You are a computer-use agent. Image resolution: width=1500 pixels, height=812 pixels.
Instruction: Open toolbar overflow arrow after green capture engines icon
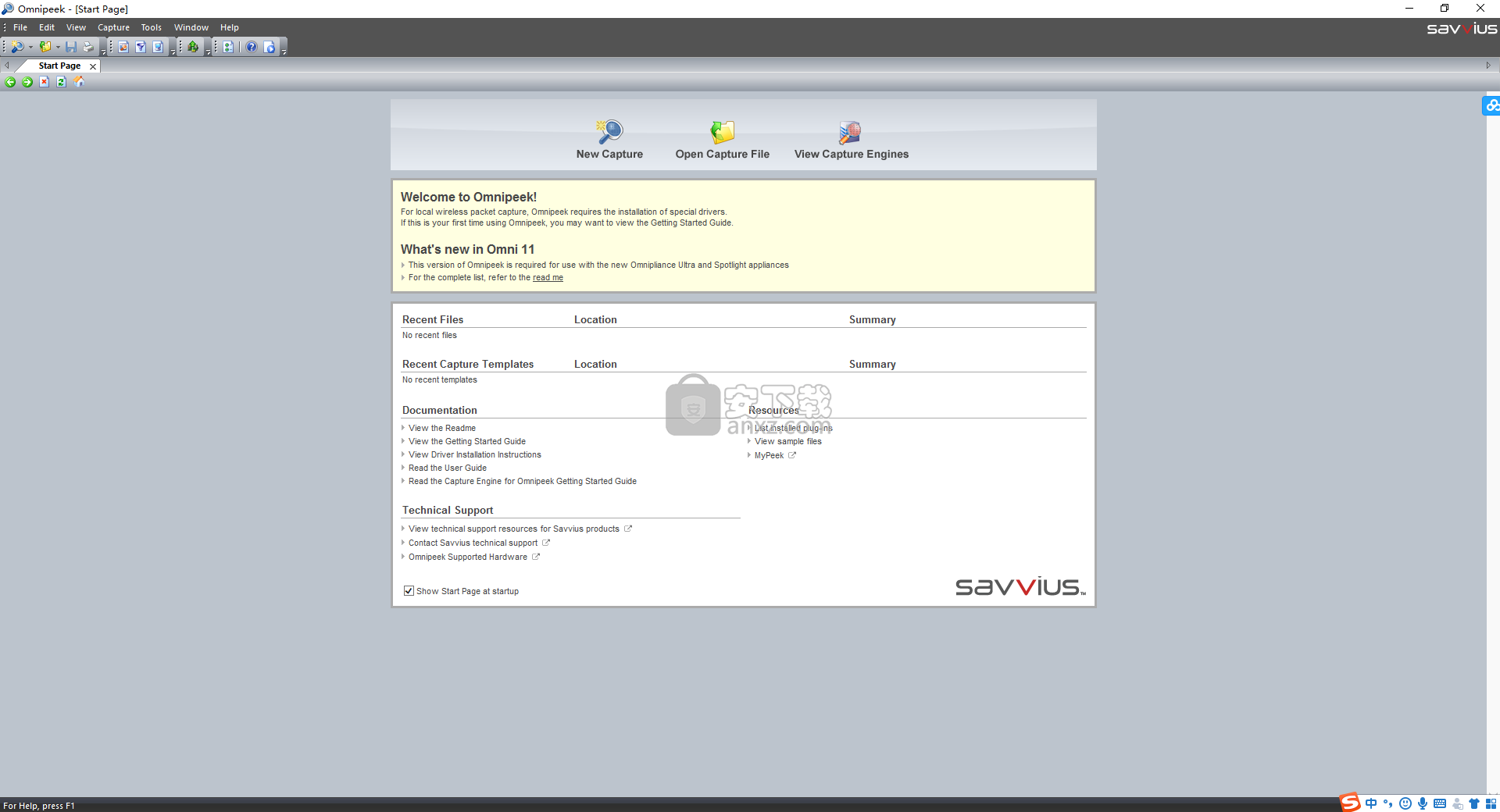(x=208, y=50)
